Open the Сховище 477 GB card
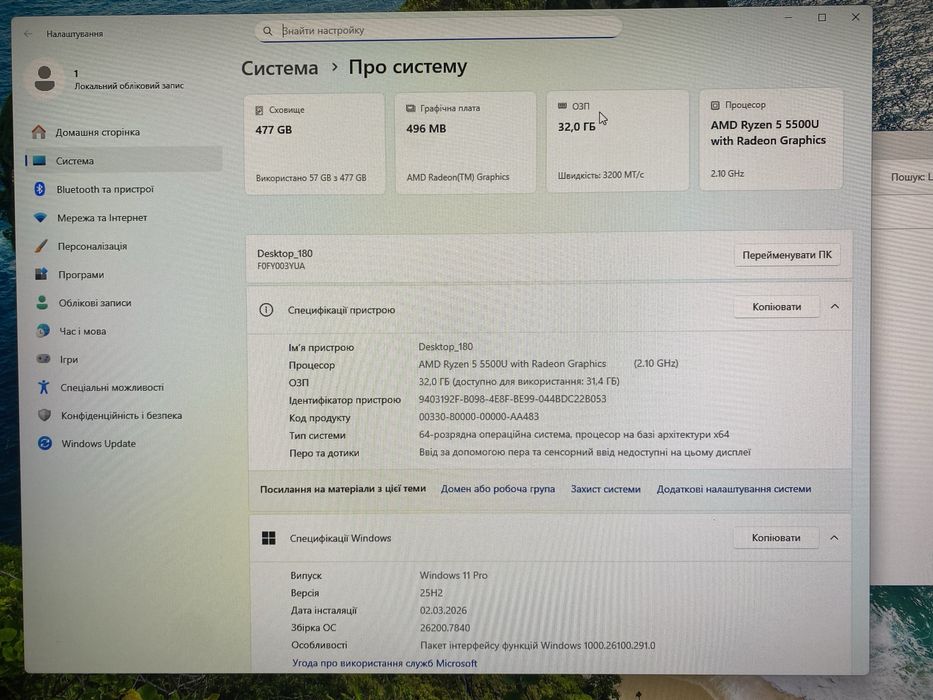933x700 pixels. click(x=315, y=143)
